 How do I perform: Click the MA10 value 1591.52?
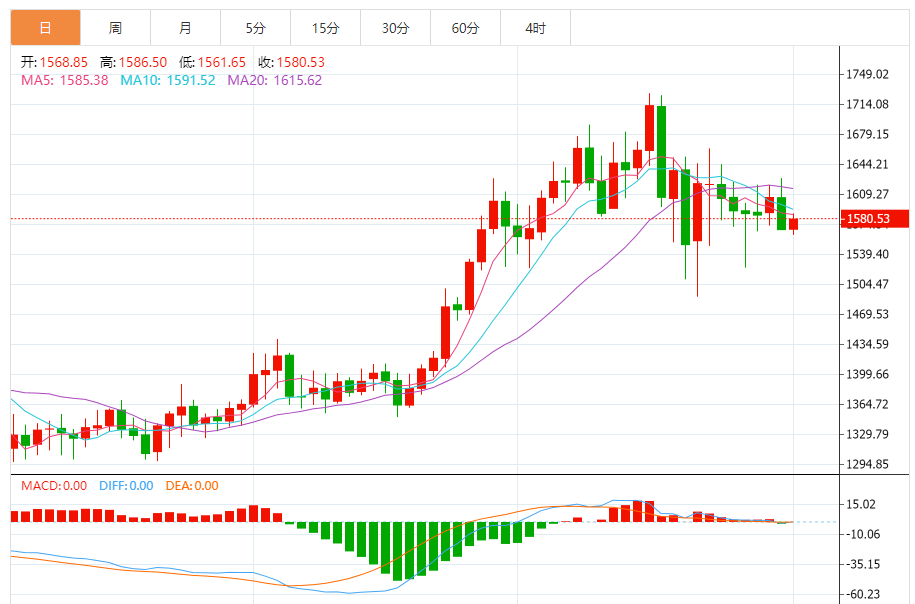tap(191, 81)
